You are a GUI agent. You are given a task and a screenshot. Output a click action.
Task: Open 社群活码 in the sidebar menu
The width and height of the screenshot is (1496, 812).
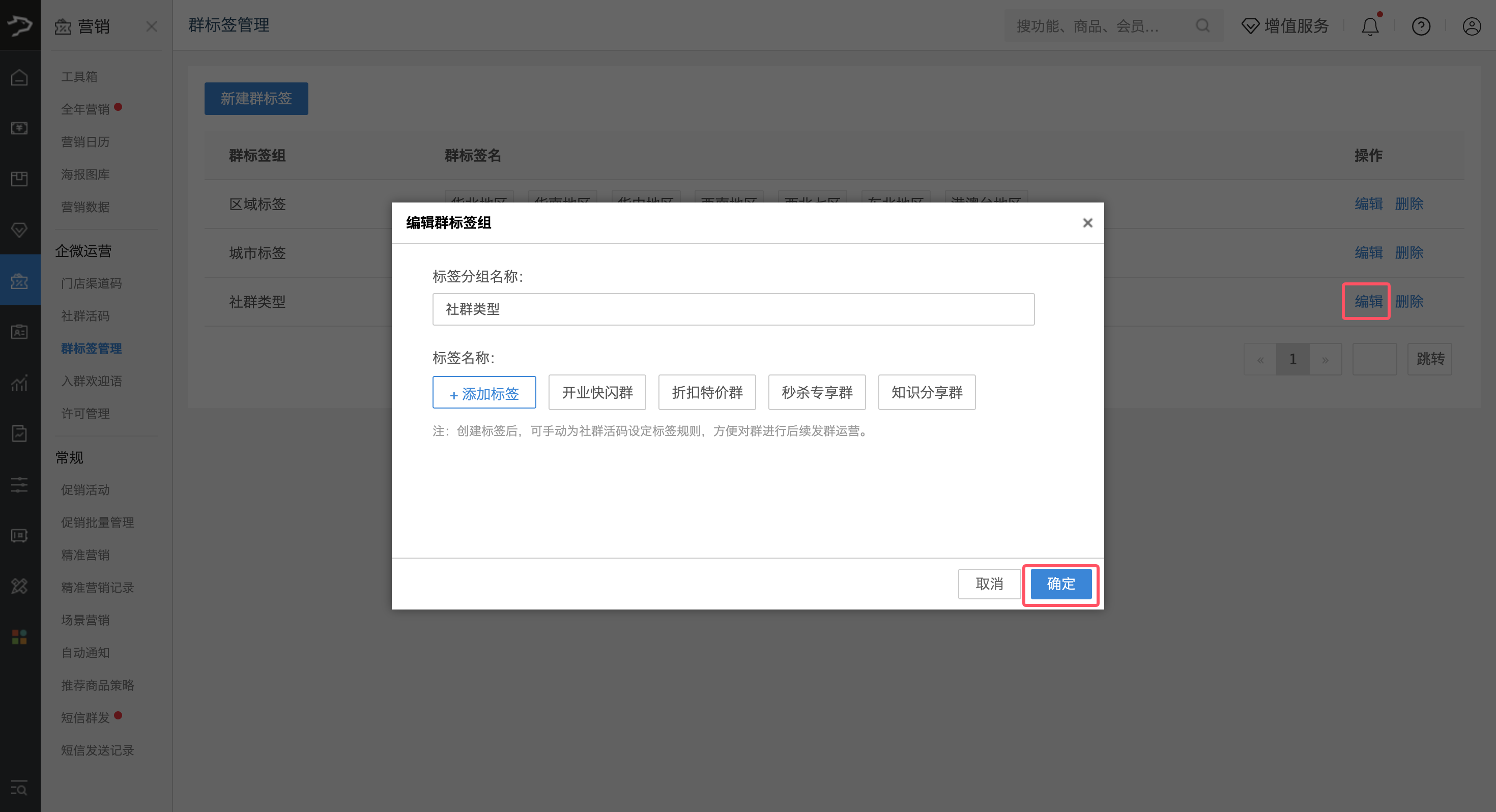85,316
